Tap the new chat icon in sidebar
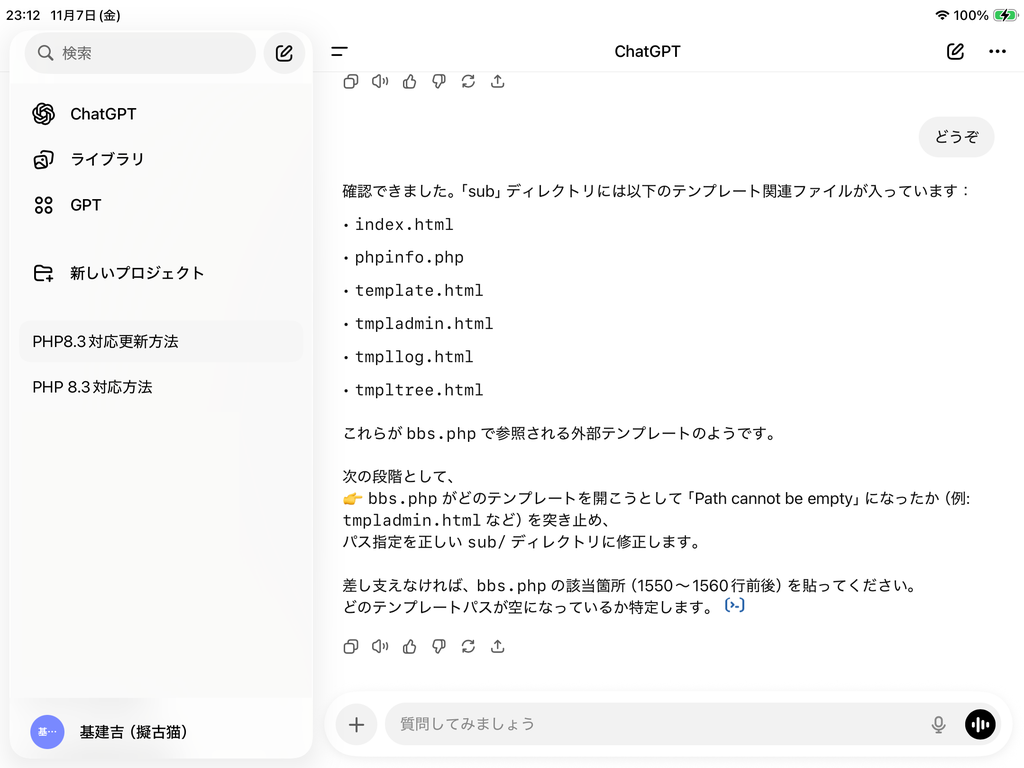The image size is (1024, 768). tap(284, 53)
